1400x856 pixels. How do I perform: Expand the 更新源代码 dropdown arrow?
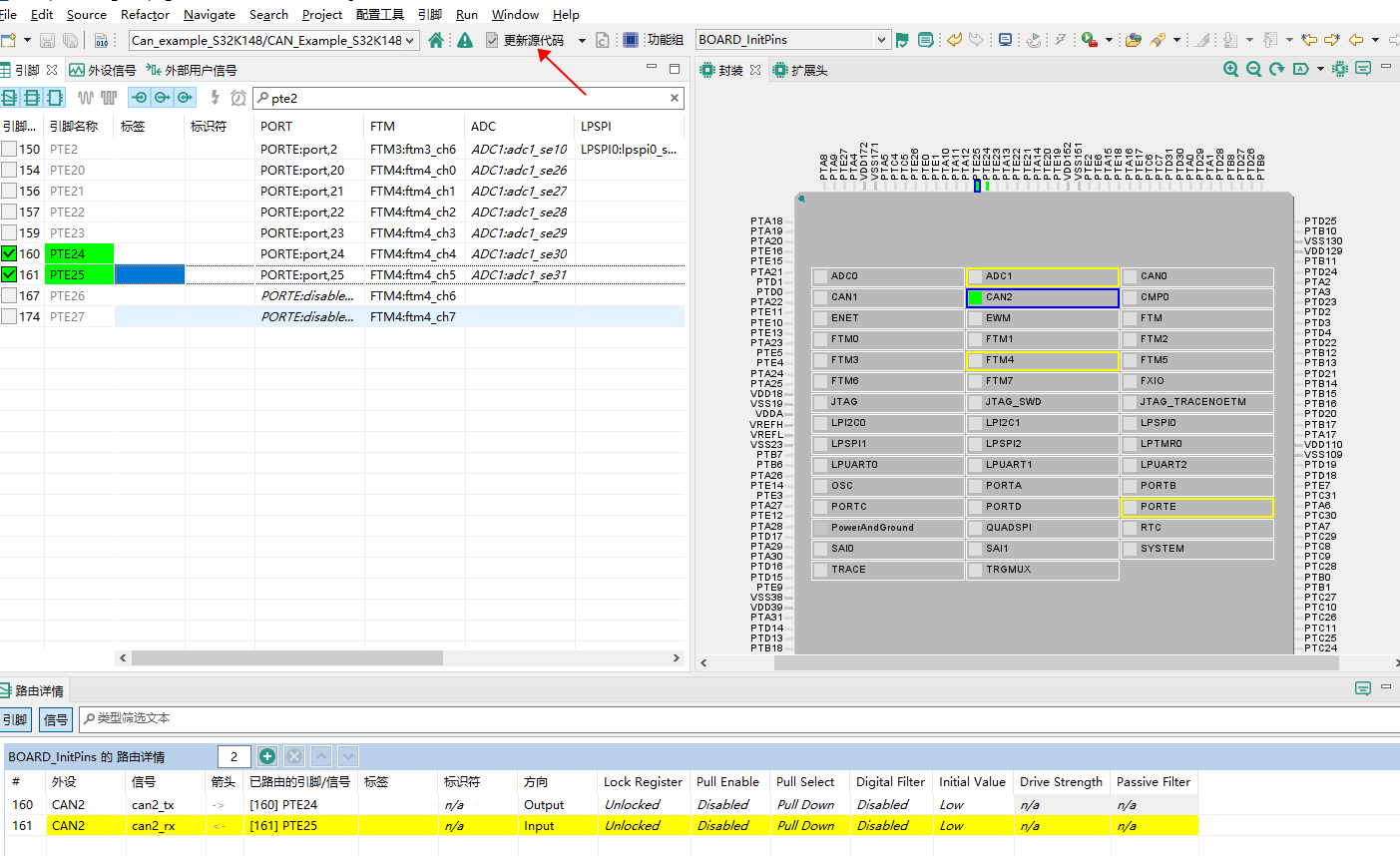coord(581,40)
